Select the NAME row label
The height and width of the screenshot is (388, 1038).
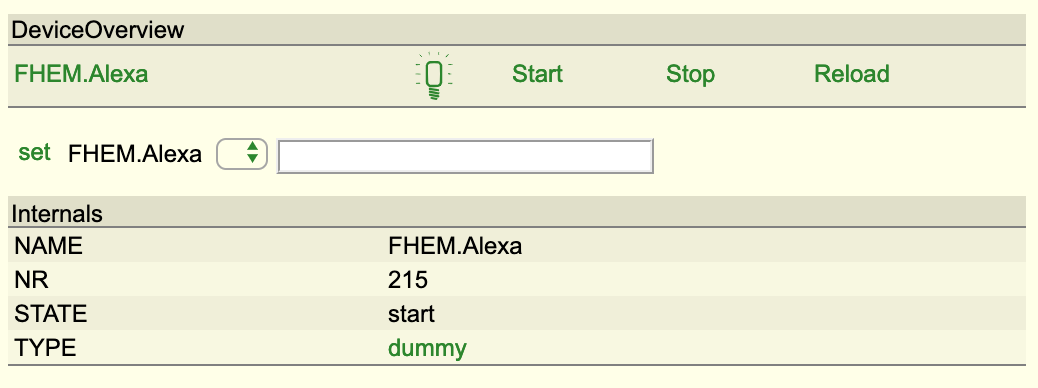tap(48, 246)
